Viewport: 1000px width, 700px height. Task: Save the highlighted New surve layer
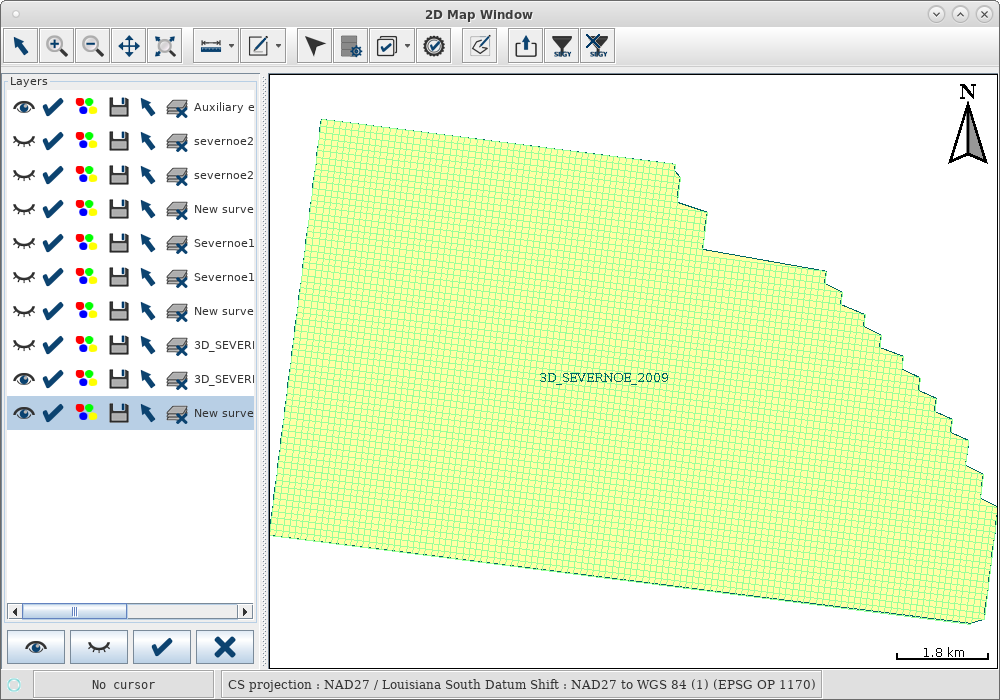(119, 413)
